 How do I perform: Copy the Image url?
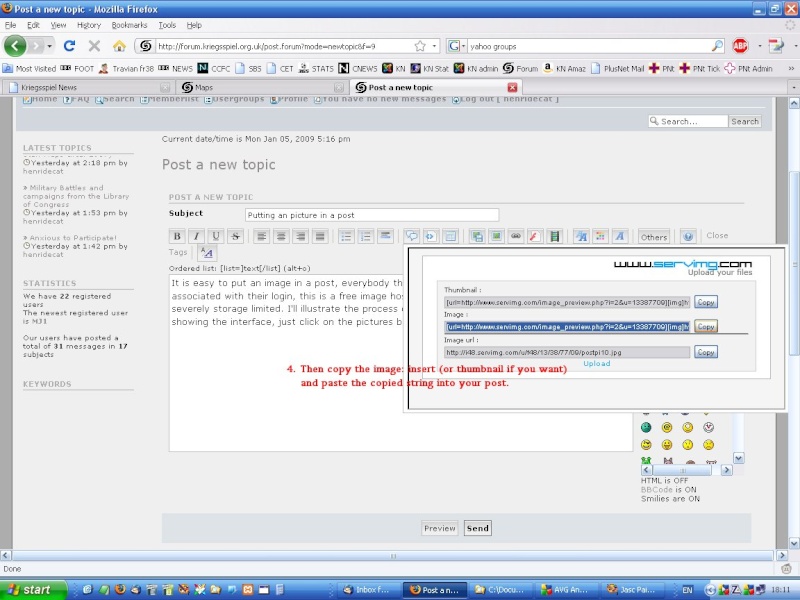[706, 352]
